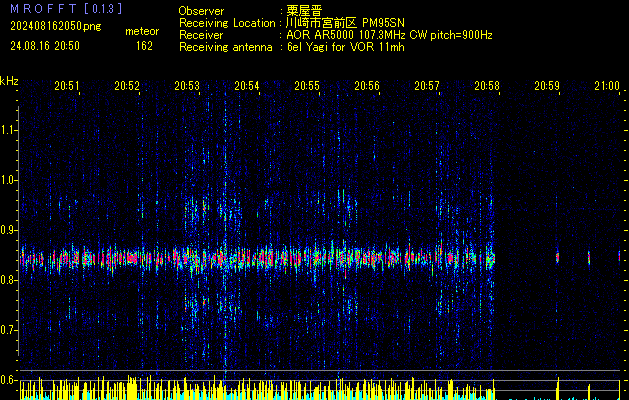Click the meteor count value 162

pyautogui.click(x=144, y=46)
